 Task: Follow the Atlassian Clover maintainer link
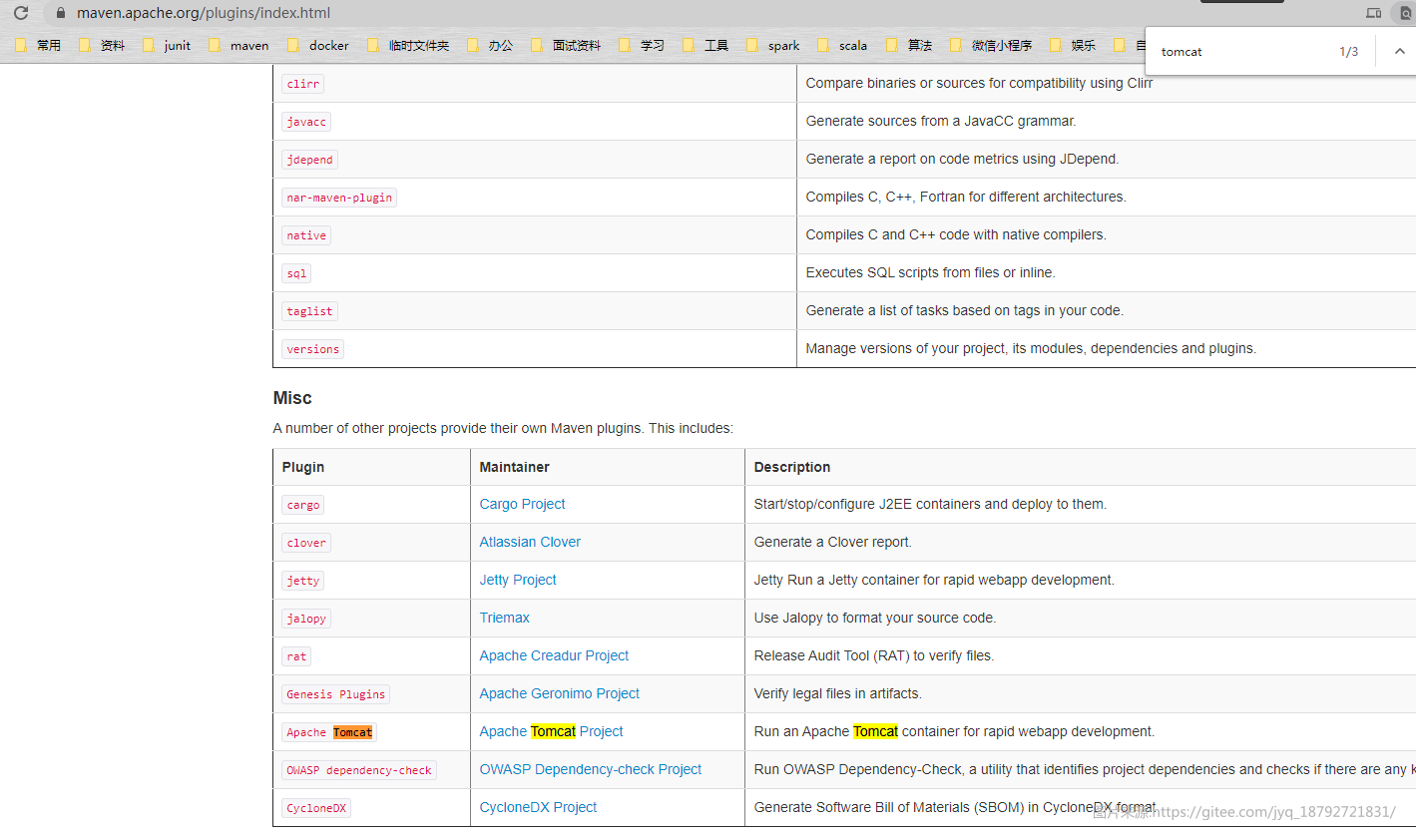click(x=530, y=542)
